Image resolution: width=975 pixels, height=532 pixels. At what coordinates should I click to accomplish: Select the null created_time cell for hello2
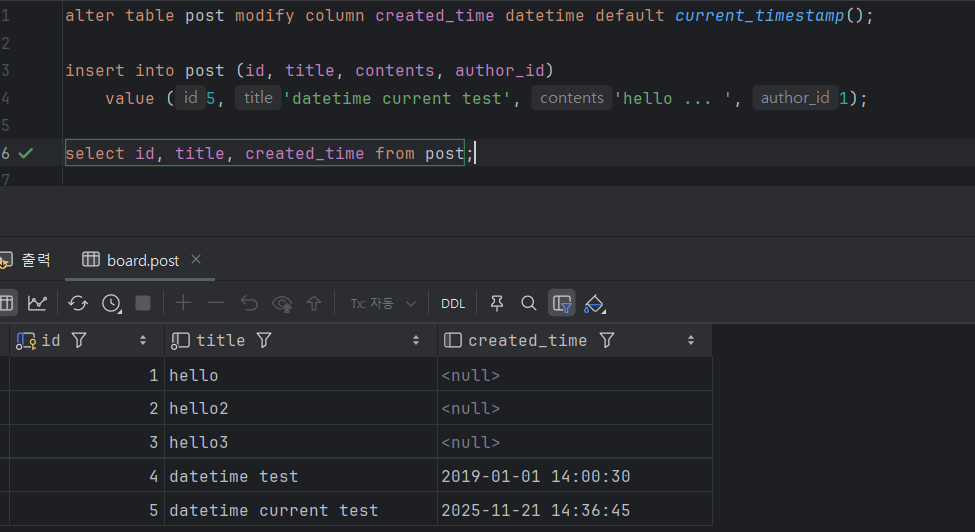pyautogui.click(x=575, y=408)
